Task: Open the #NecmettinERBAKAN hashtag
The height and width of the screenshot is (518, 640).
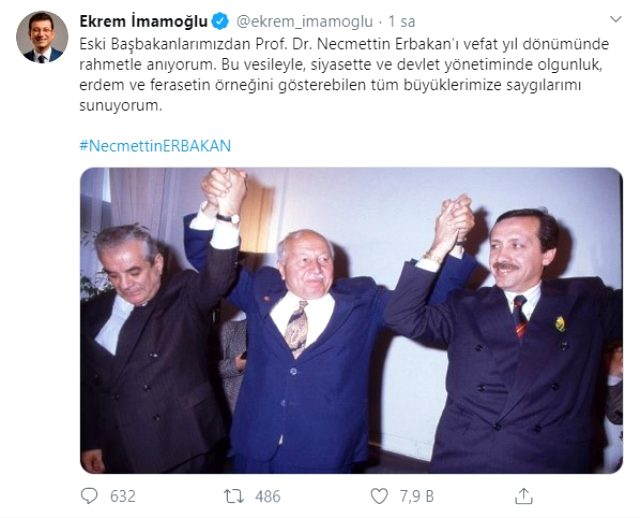Action: pos(155,146)
